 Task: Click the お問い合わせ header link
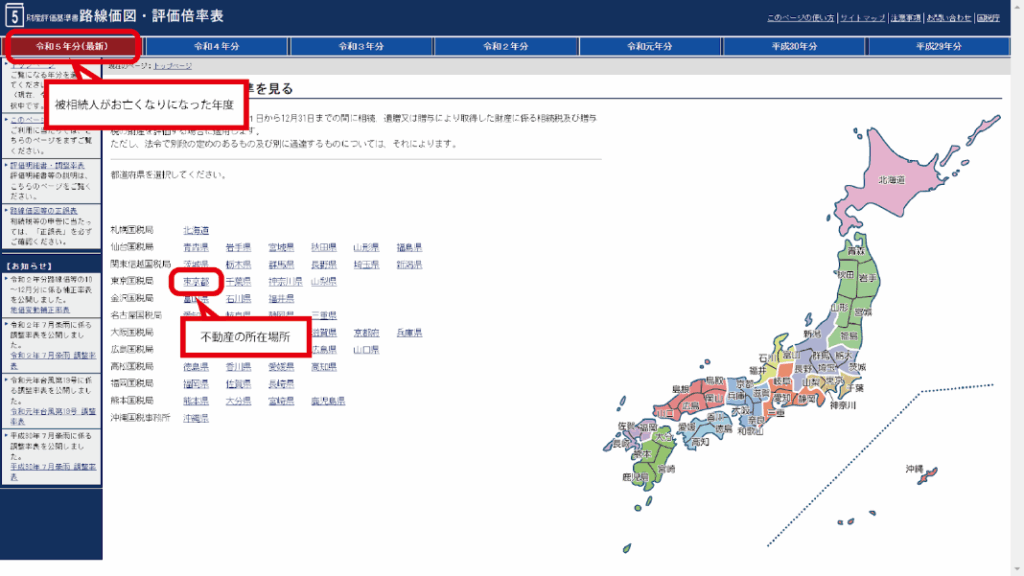948,18
